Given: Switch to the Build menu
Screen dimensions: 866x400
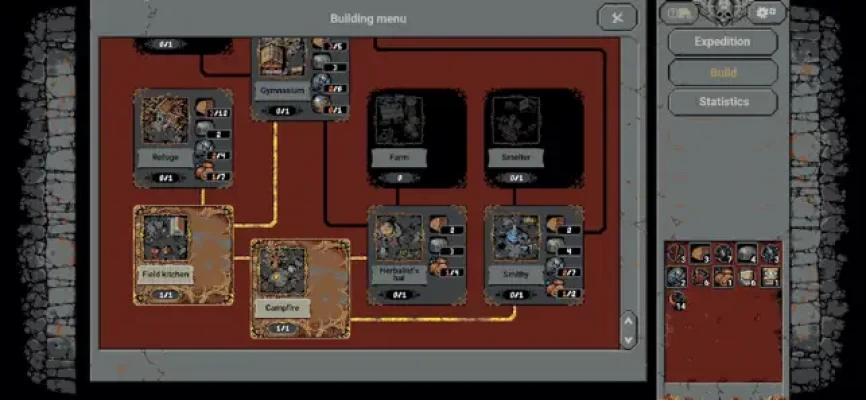Looking at the screenshot, I should [722, 72].
